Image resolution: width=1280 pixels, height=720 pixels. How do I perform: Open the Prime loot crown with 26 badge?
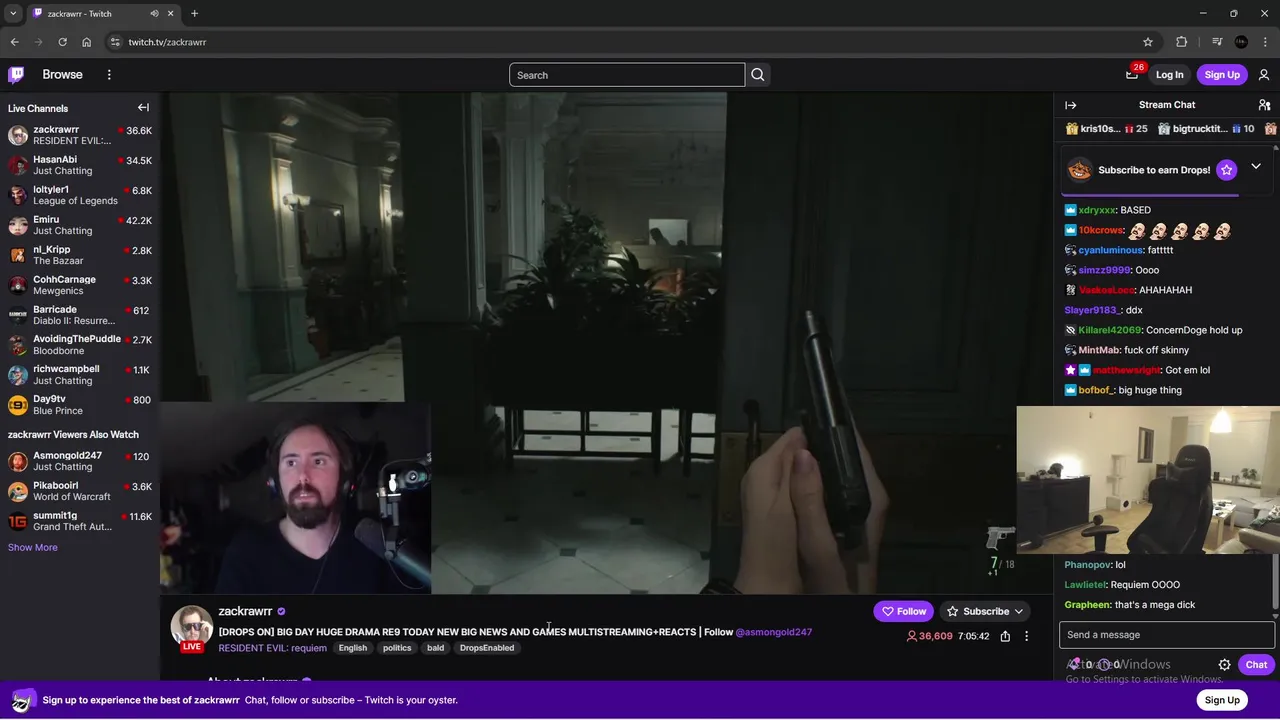[1132, 74]
